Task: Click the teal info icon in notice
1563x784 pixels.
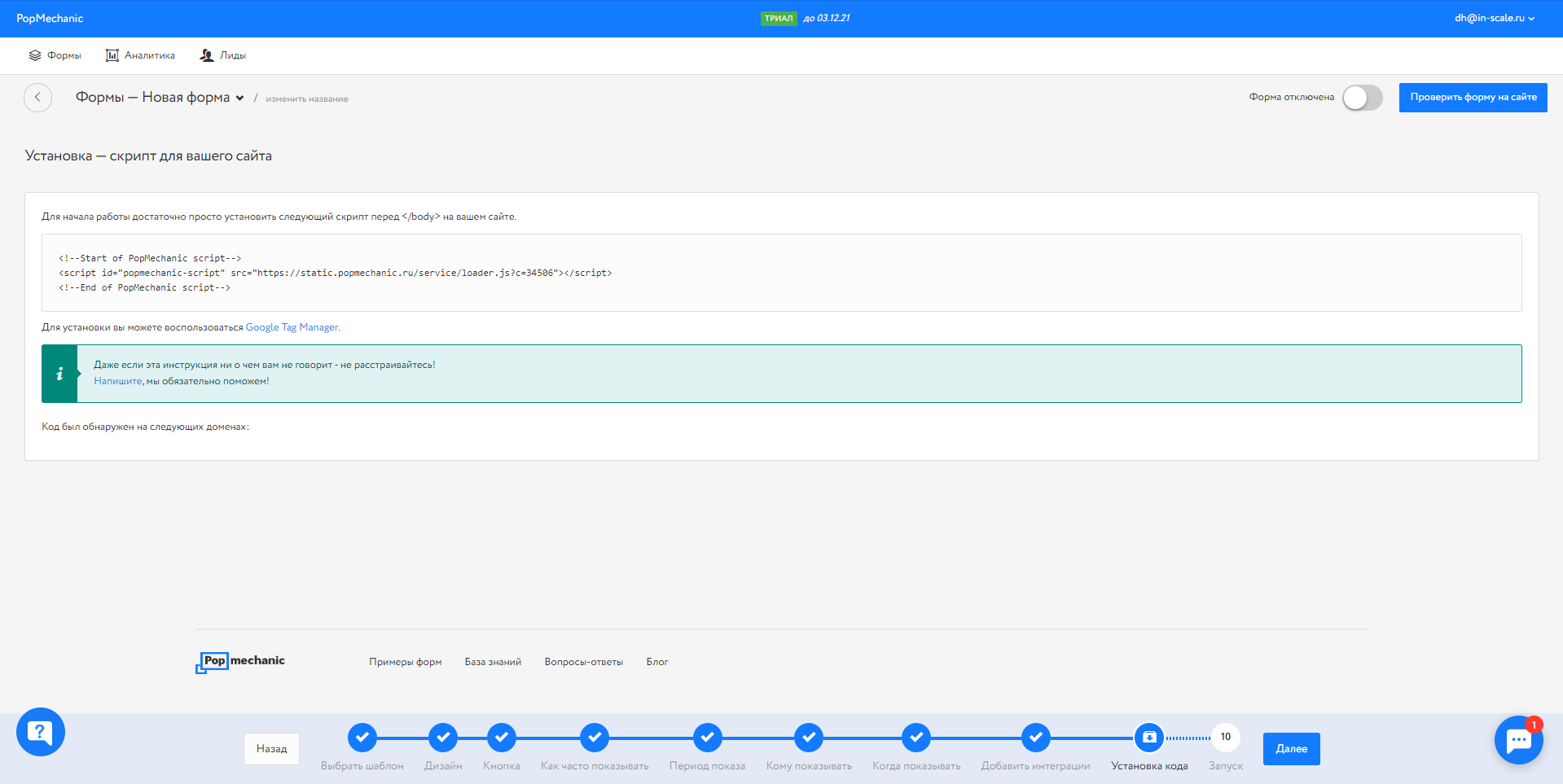Action: [59, 374]
